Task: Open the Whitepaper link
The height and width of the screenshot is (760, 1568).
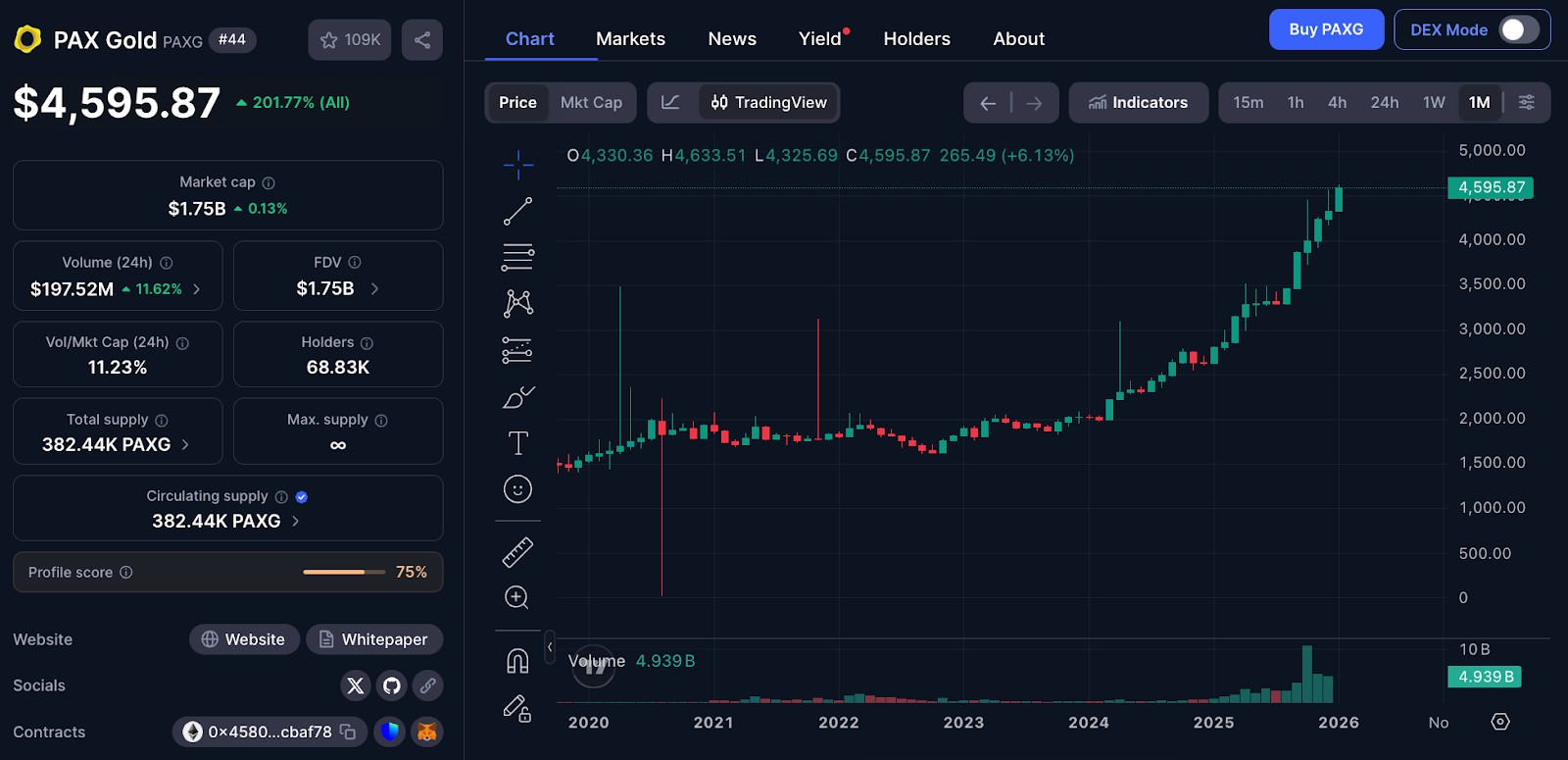Action: [x=374, y=639]
